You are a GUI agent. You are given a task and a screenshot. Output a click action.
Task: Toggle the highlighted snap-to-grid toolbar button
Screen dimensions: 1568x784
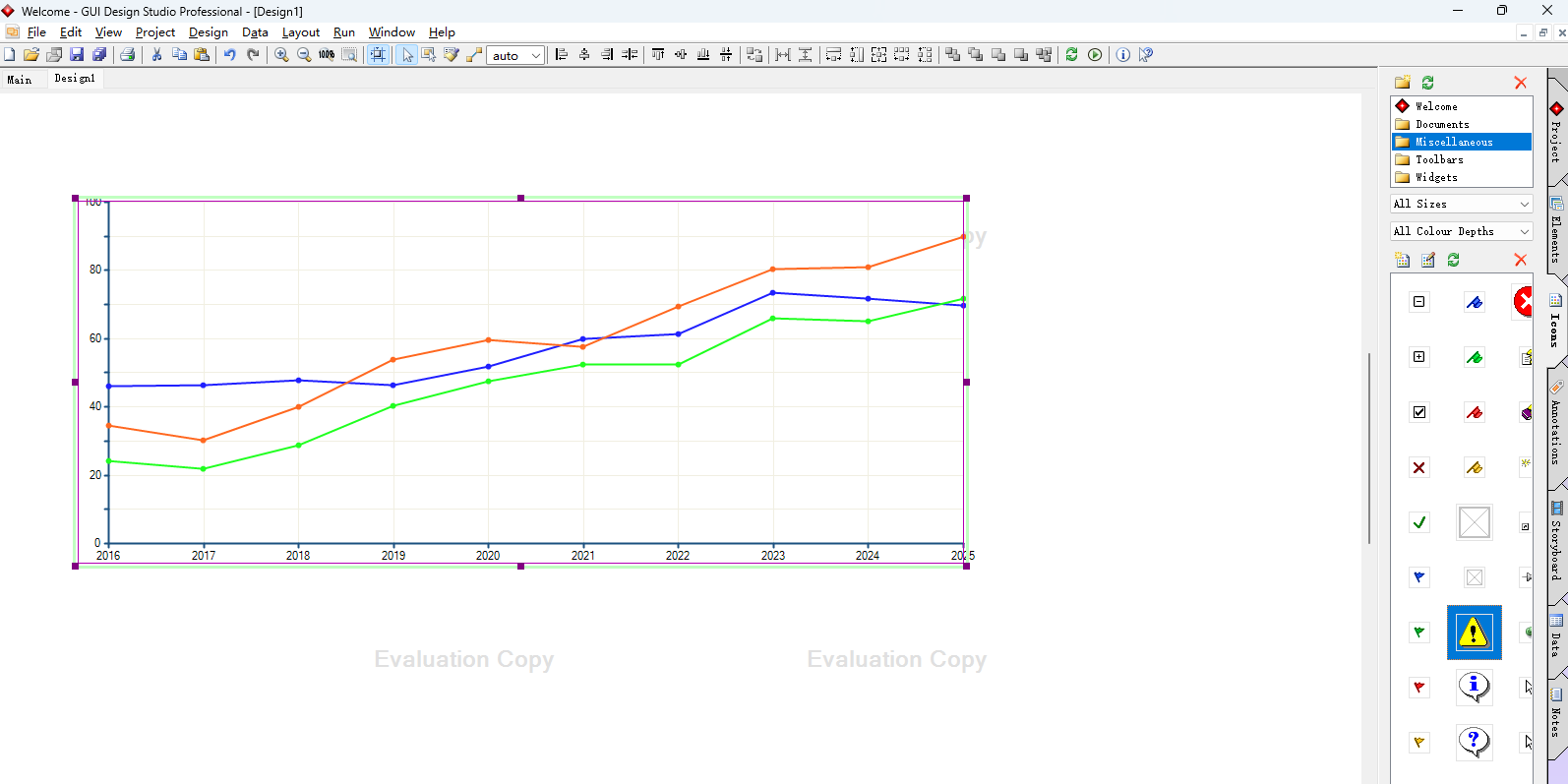click(x=378, y=55)
